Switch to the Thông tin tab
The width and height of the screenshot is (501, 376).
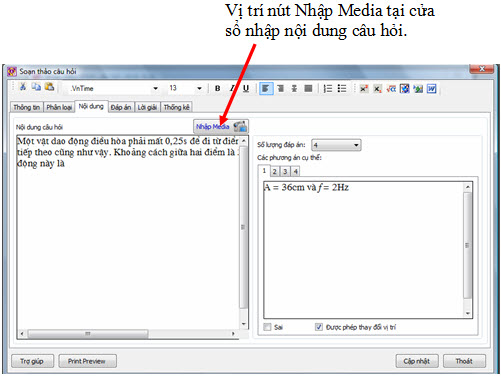[27, 107]
